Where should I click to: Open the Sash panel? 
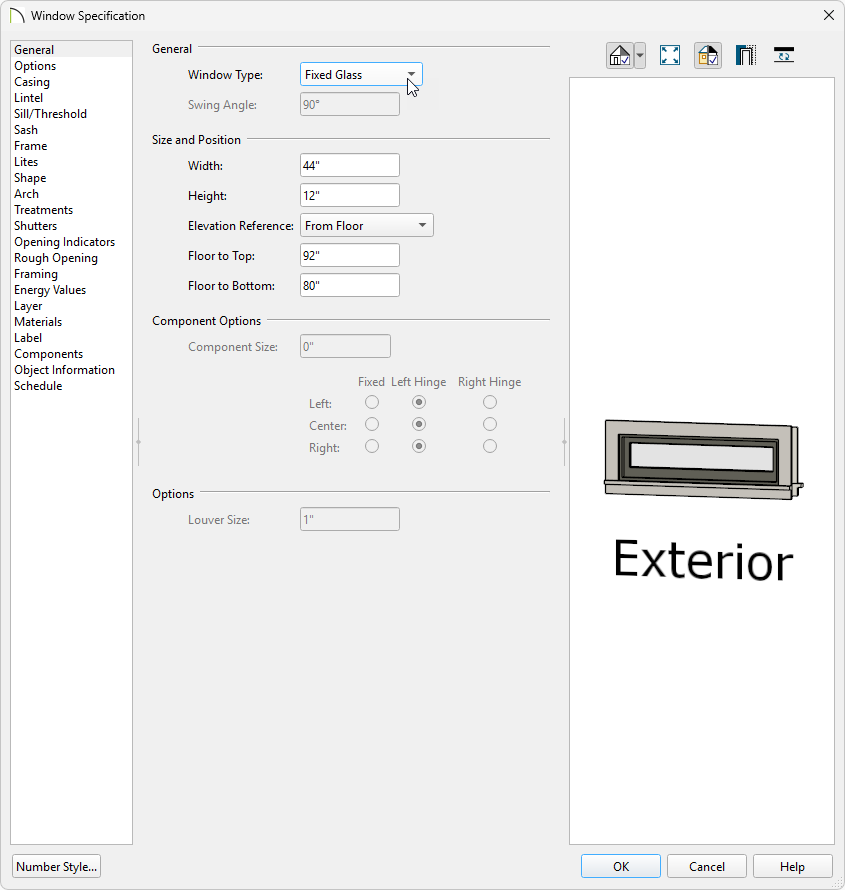click(72, 130)
